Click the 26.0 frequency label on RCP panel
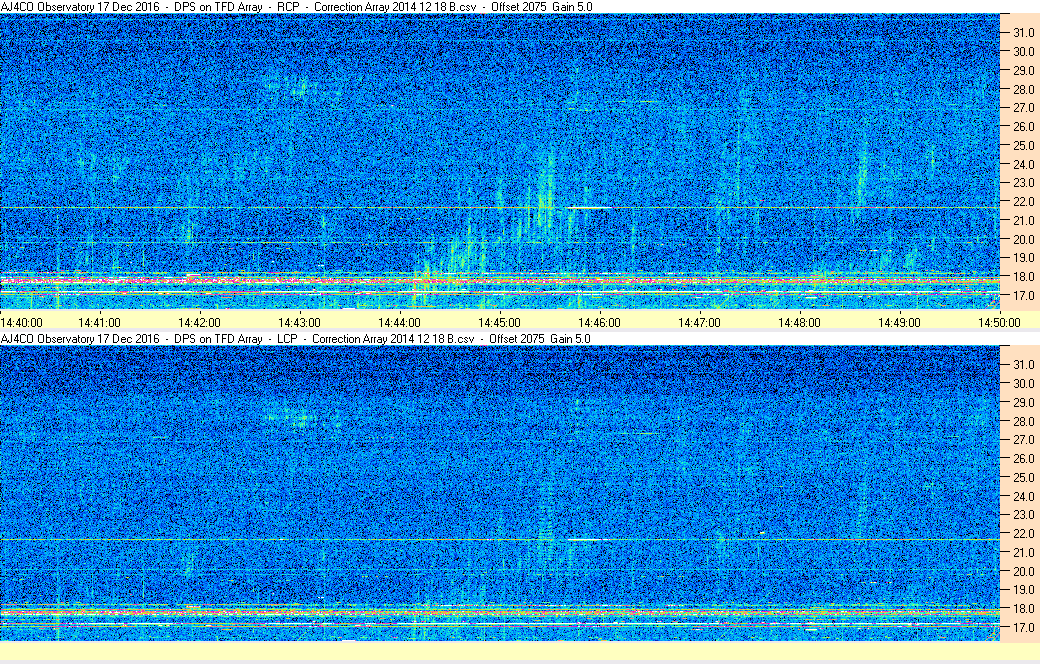The image size is (1040, 664). pyautogui.click(x=1023, y=127)
